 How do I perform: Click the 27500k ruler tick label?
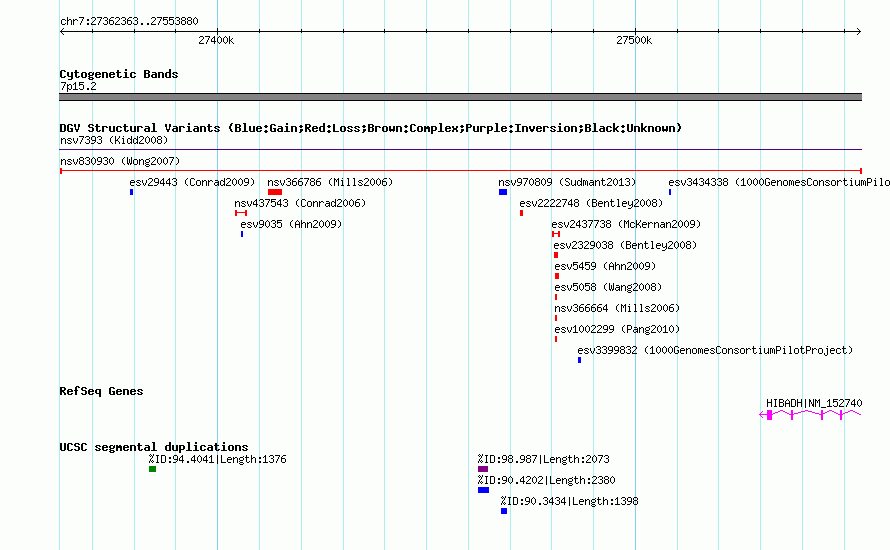click(634, 40)
